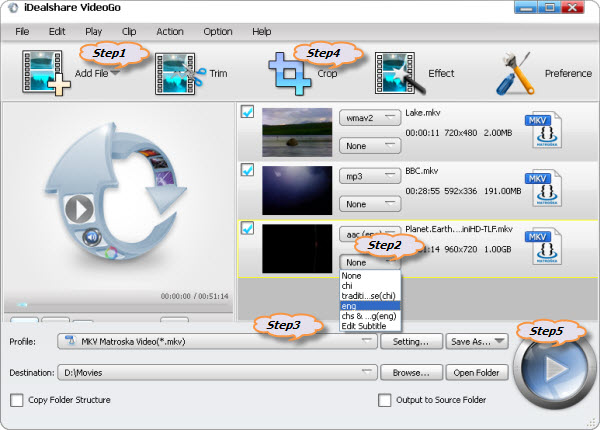Click the Browse... button
The width and height of the screenshot is (600, 430).
(411, 373)
